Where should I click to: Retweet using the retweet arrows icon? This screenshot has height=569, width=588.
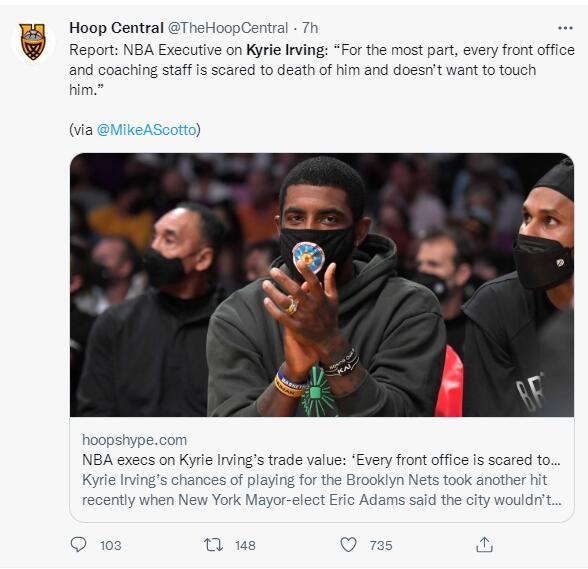[x=213, y=545]
